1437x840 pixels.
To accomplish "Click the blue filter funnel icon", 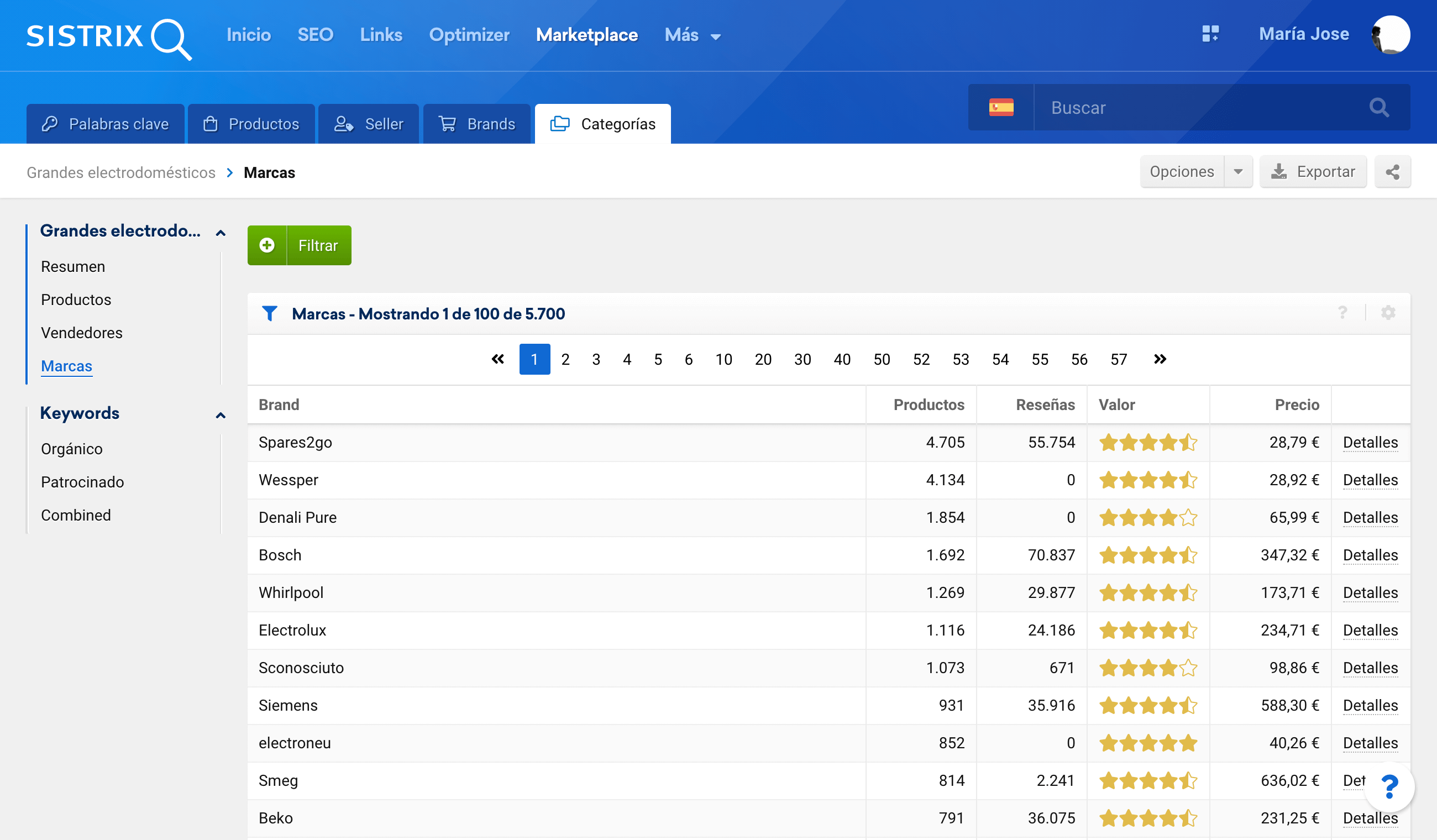I will [x=269, y=314].
